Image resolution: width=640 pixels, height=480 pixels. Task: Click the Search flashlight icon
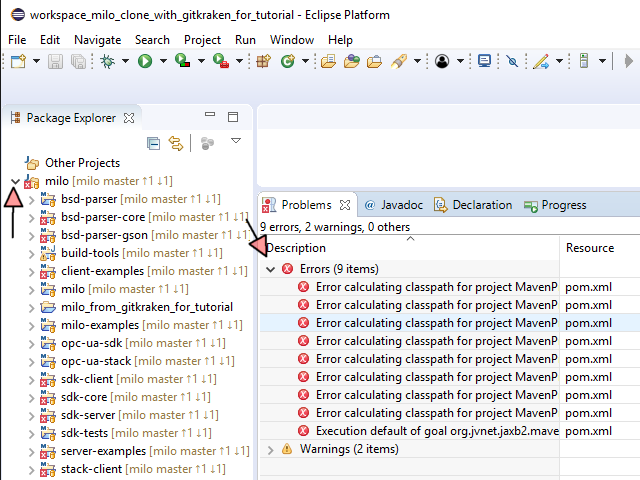click(399, 62)
